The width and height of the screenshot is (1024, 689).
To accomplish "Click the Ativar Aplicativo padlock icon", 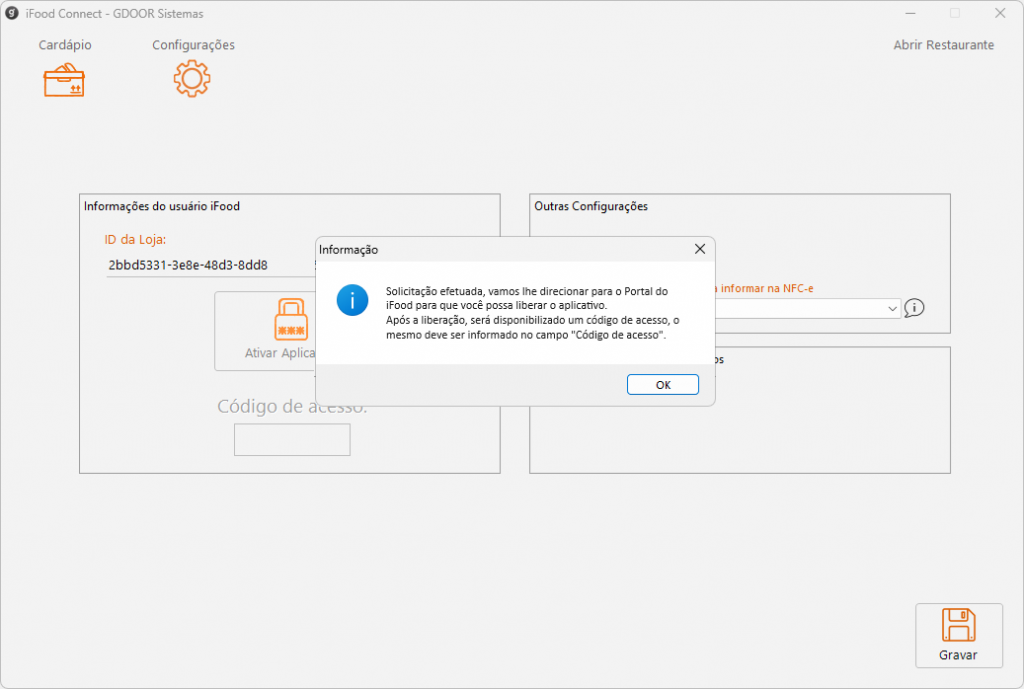I will (291, 319).
